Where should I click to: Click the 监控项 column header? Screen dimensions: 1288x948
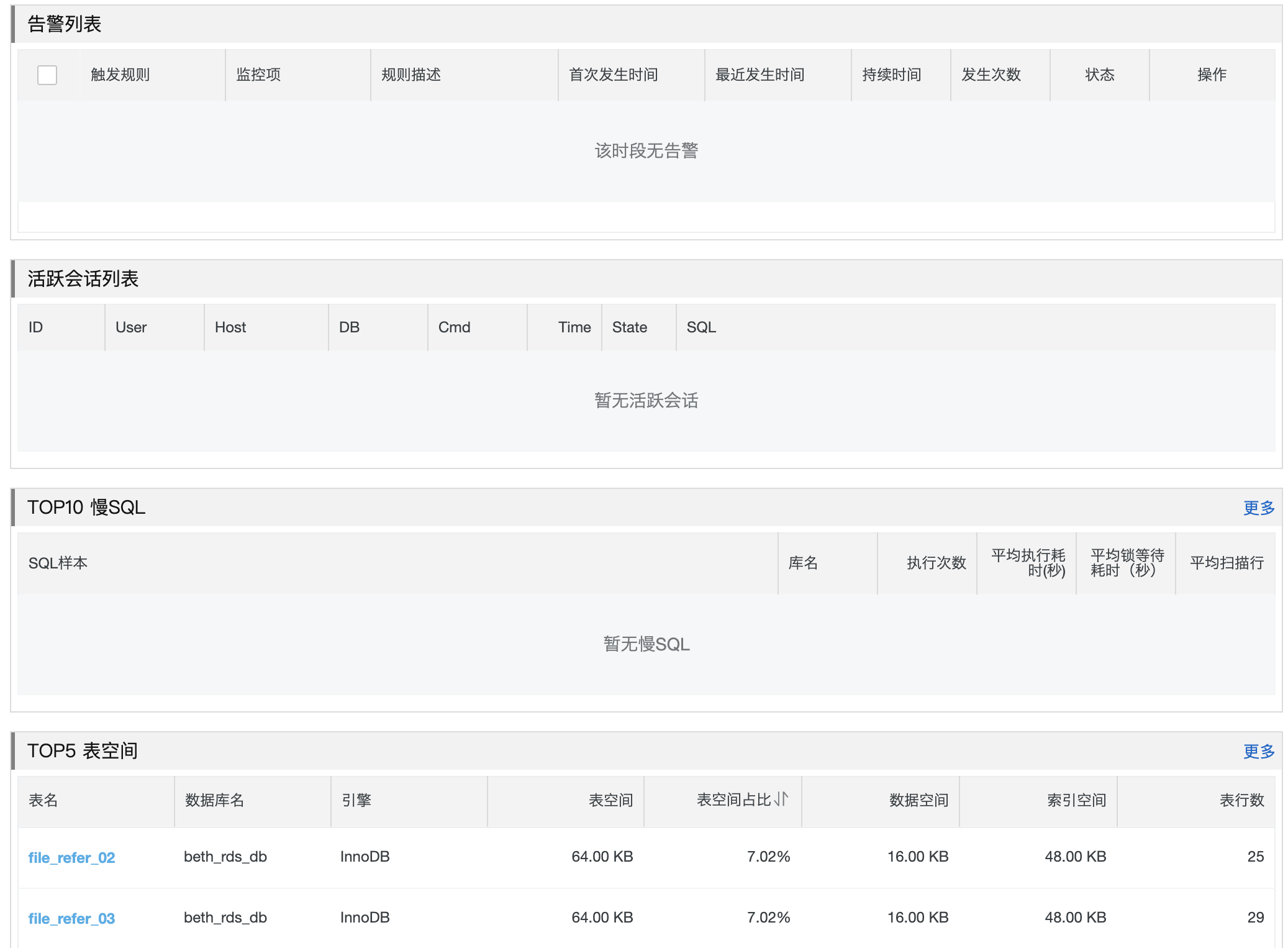pyautogui.click(x=258, y=75)
